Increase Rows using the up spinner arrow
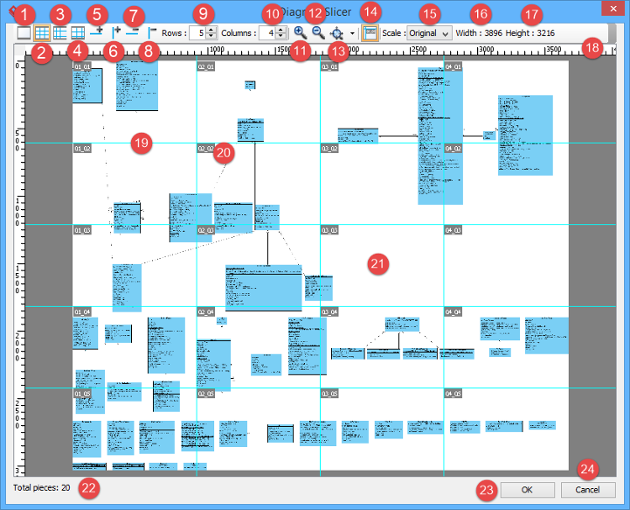Image resolution: width=630 pixels, height=510 pixels. point(211,29)
